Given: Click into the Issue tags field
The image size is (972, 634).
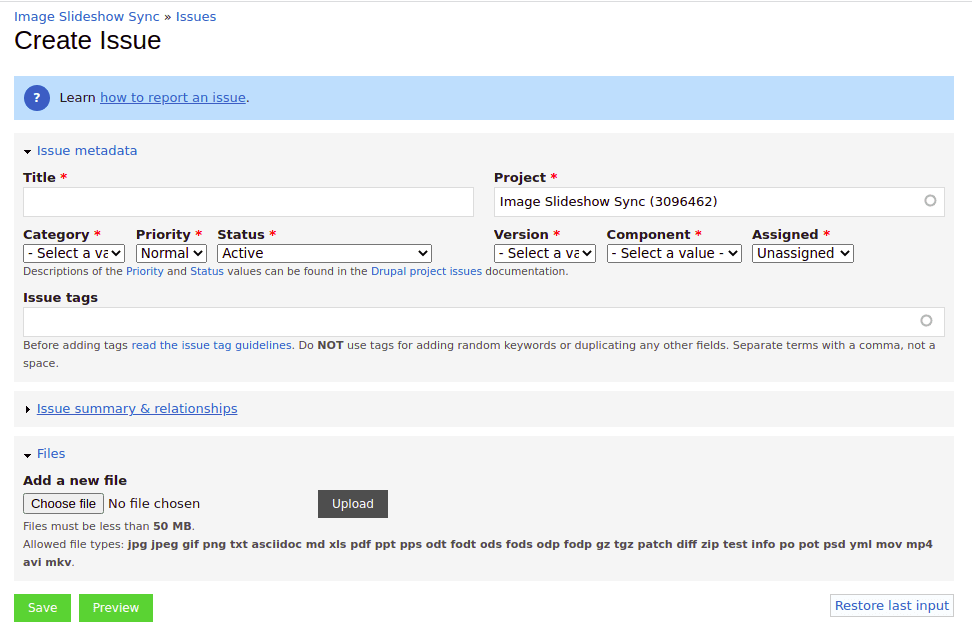Looking at the screenshot, I should click(x=484, y=322).
